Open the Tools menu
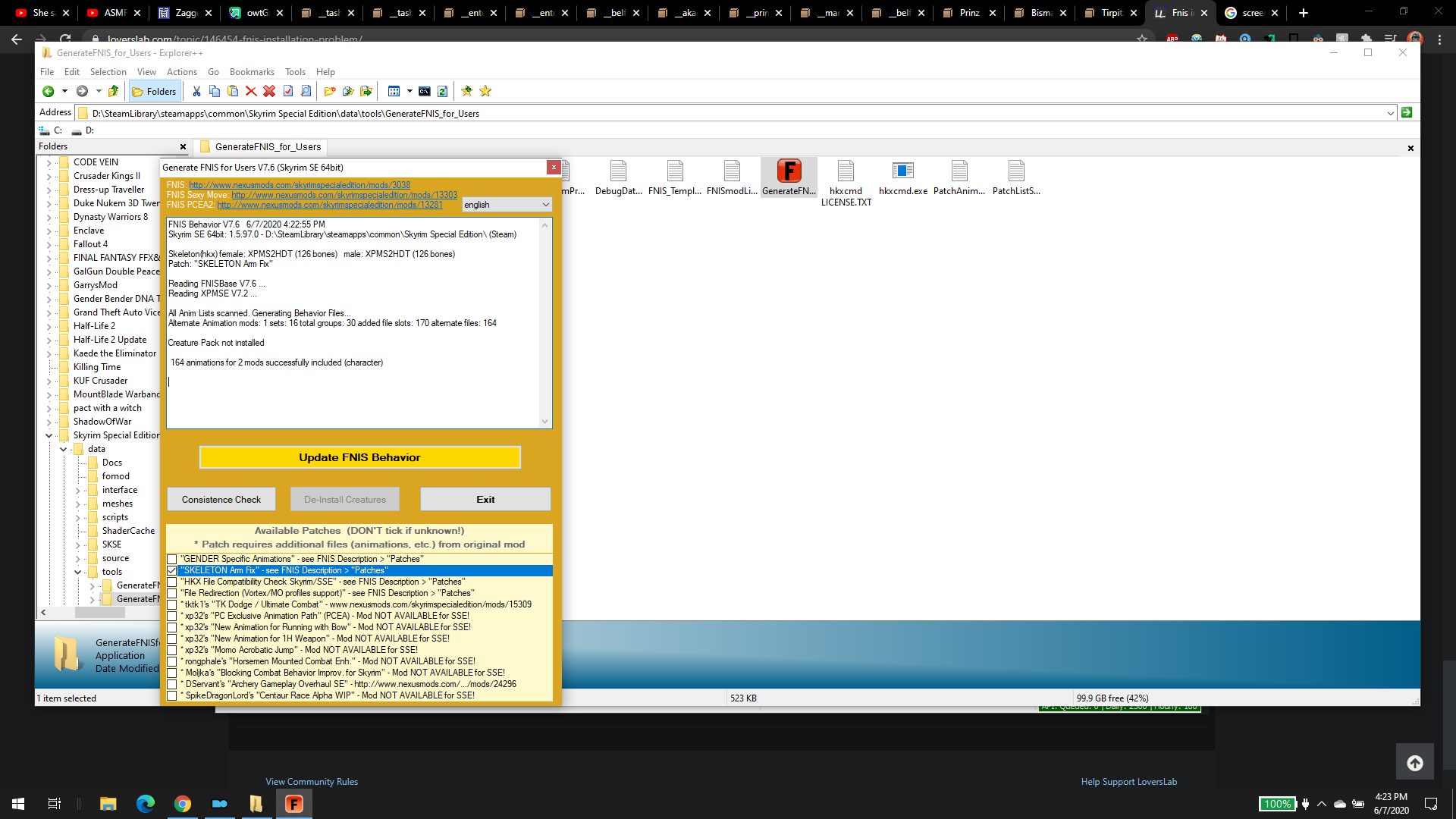 coord(295,72)
